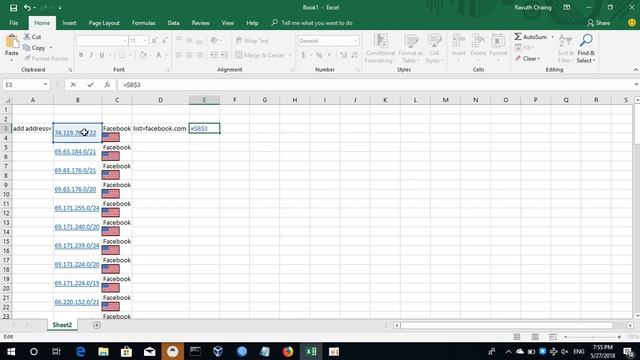640x360 pixels.
Task: Open the Paste options dropdown arrow
Action: pos(12,60)
